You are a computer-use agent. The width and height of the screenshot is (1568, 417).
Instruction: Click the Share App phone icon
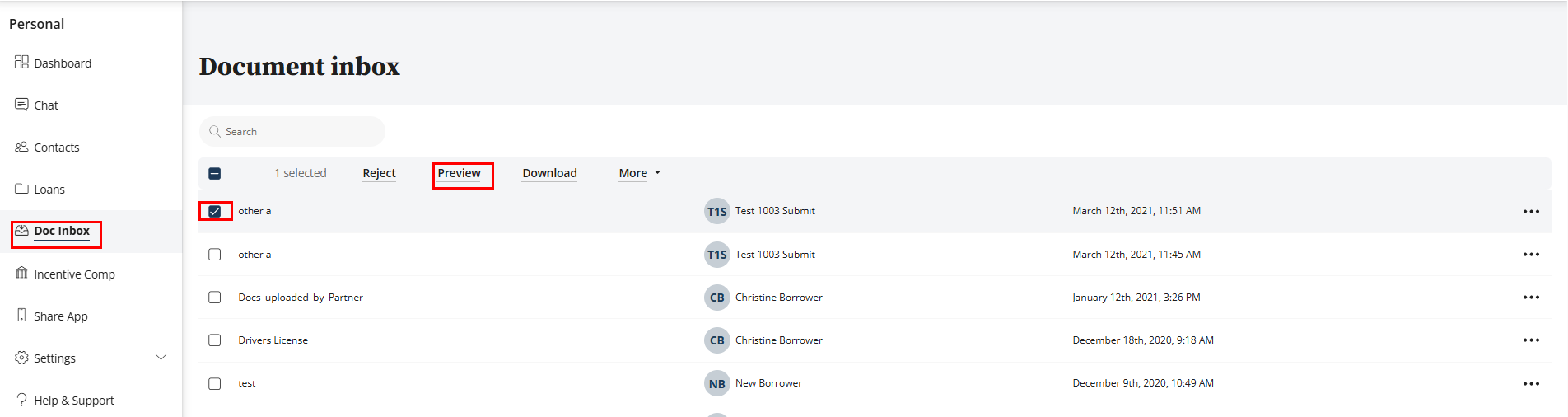pyautogui.click(x=21, y=316)
